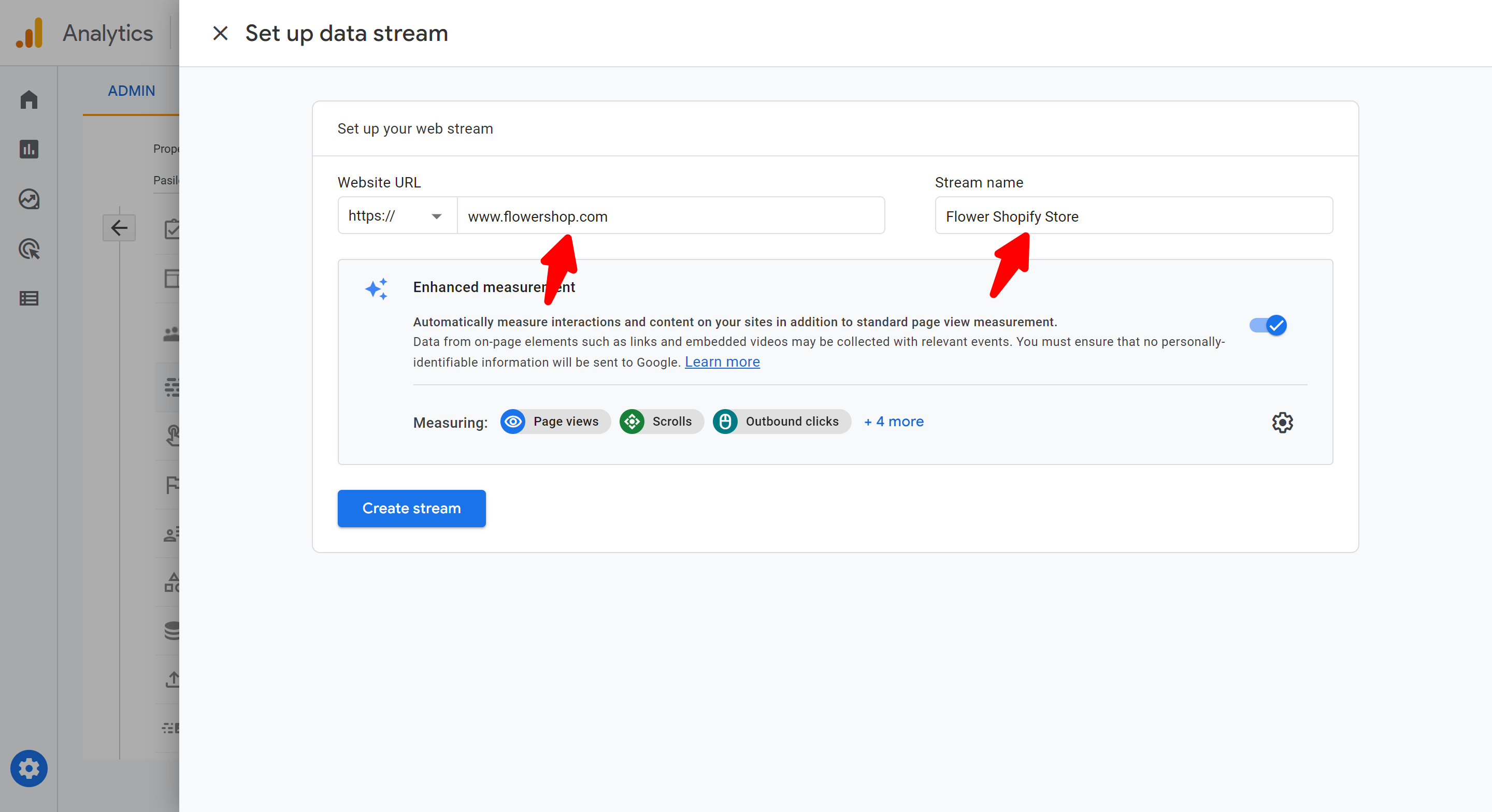Switch to the ADMIN tab

pyautogui.click(x=132, y=91)
